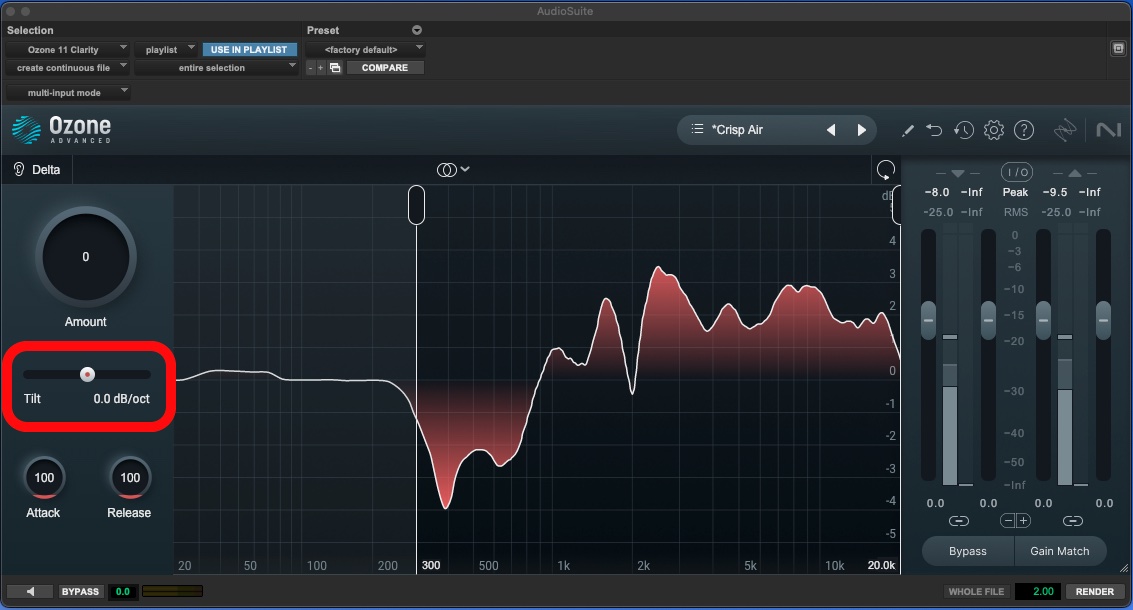
Task: Click the undo arrow icon
Action: click(x=934, y=130)
